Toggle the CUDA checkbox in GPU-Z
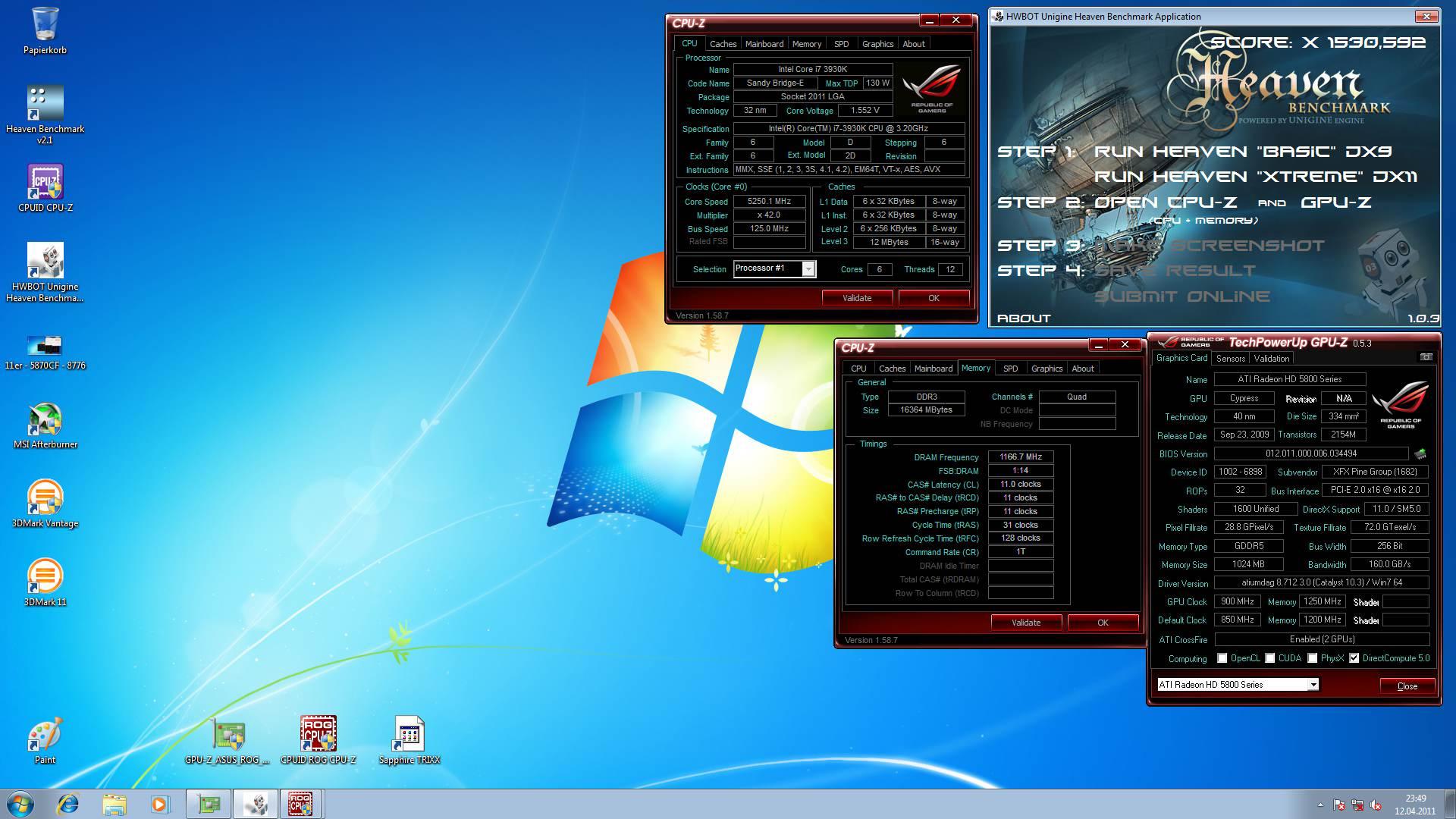1456x819 pixels. coord(1269,658)
